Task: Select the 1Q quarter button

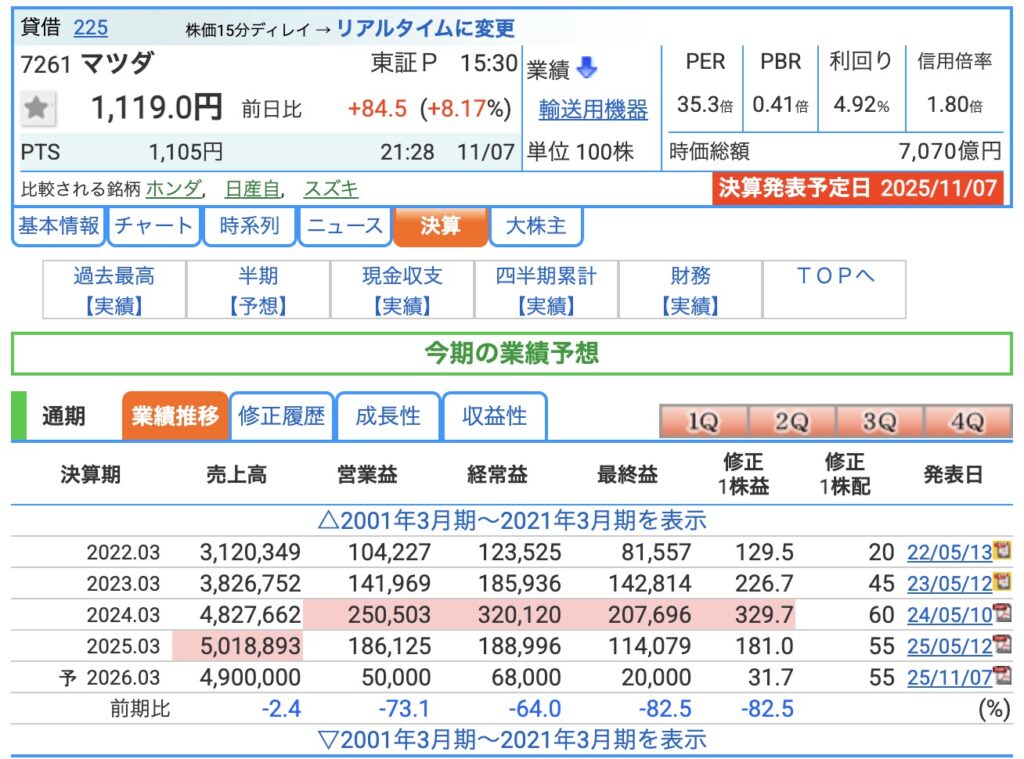Action: [702, 422]
